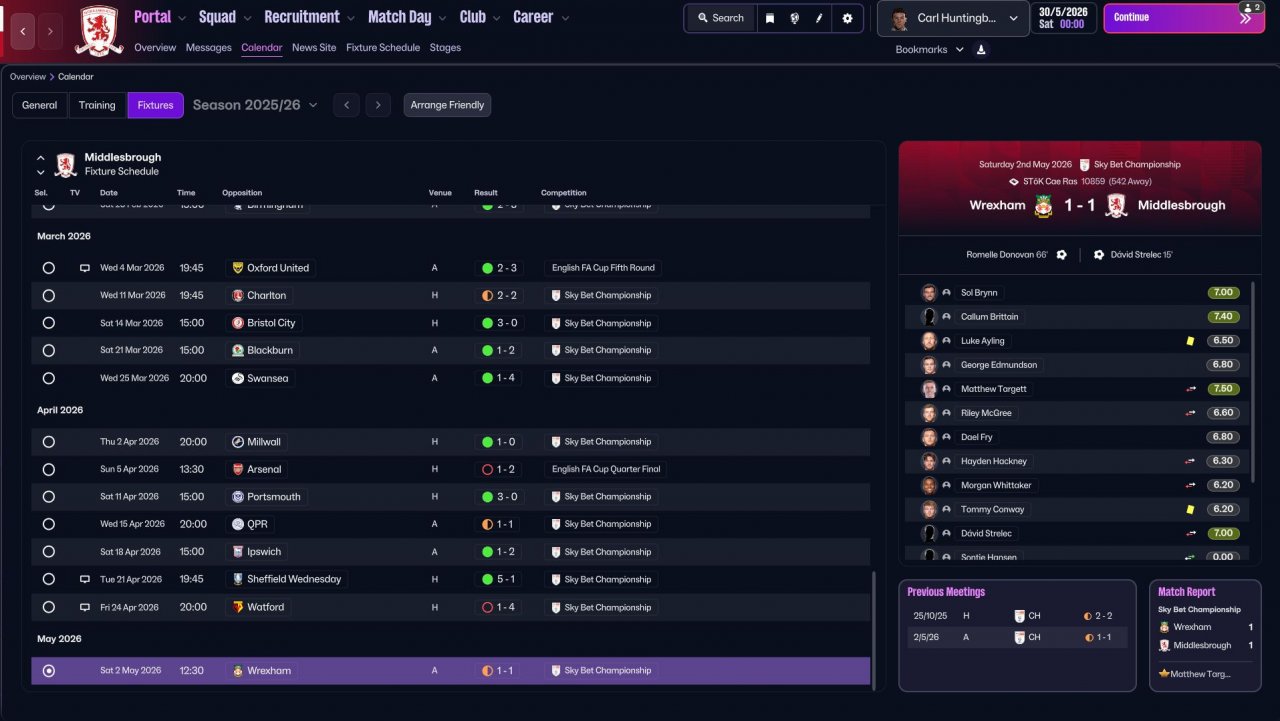This screenshot has width=1280, height=721.
Task: Click the pencil edit icon in the toolbar
Action: 819,18
